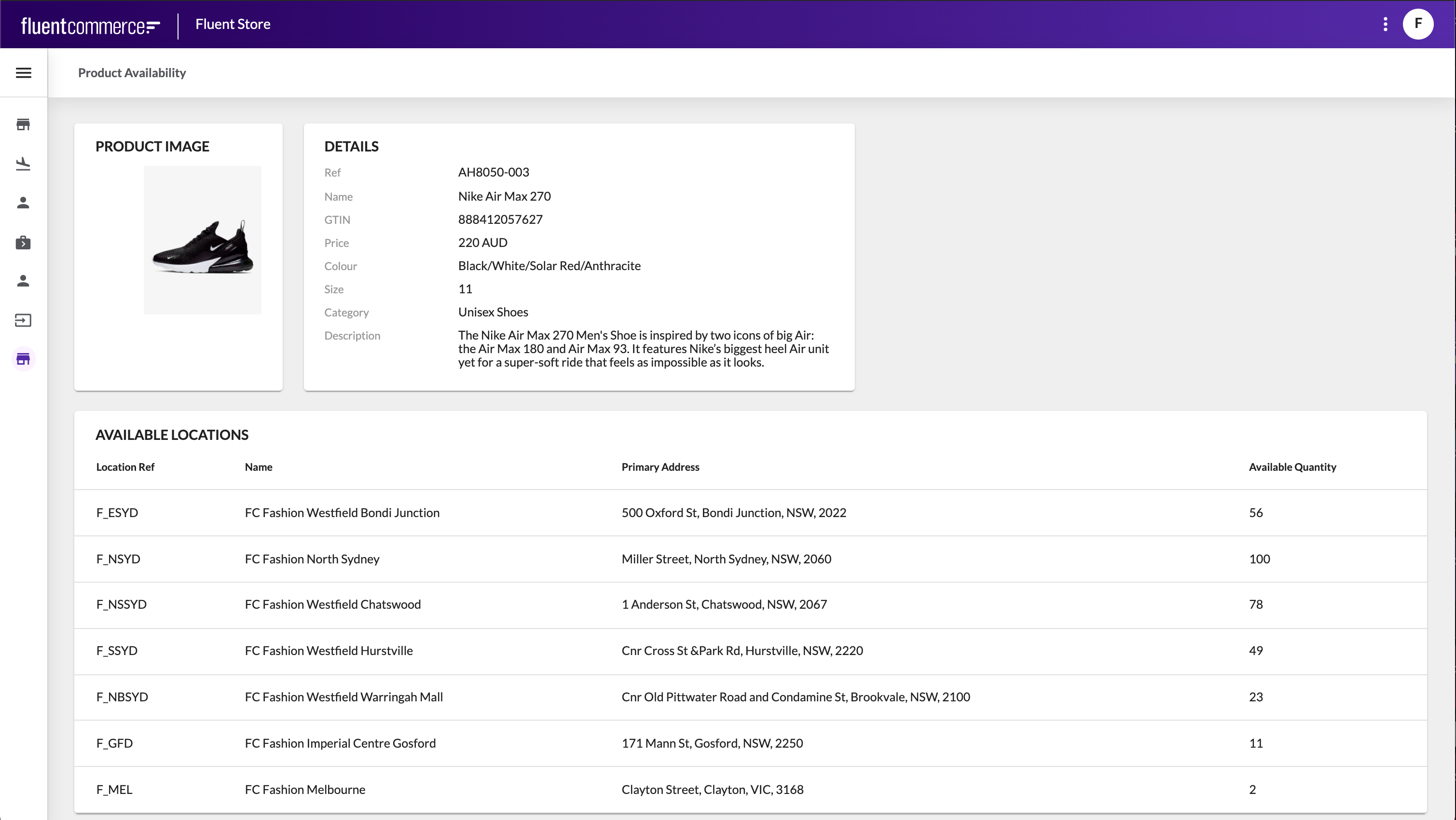Select the highlighted purple storefront icon

tap(23, 359)
